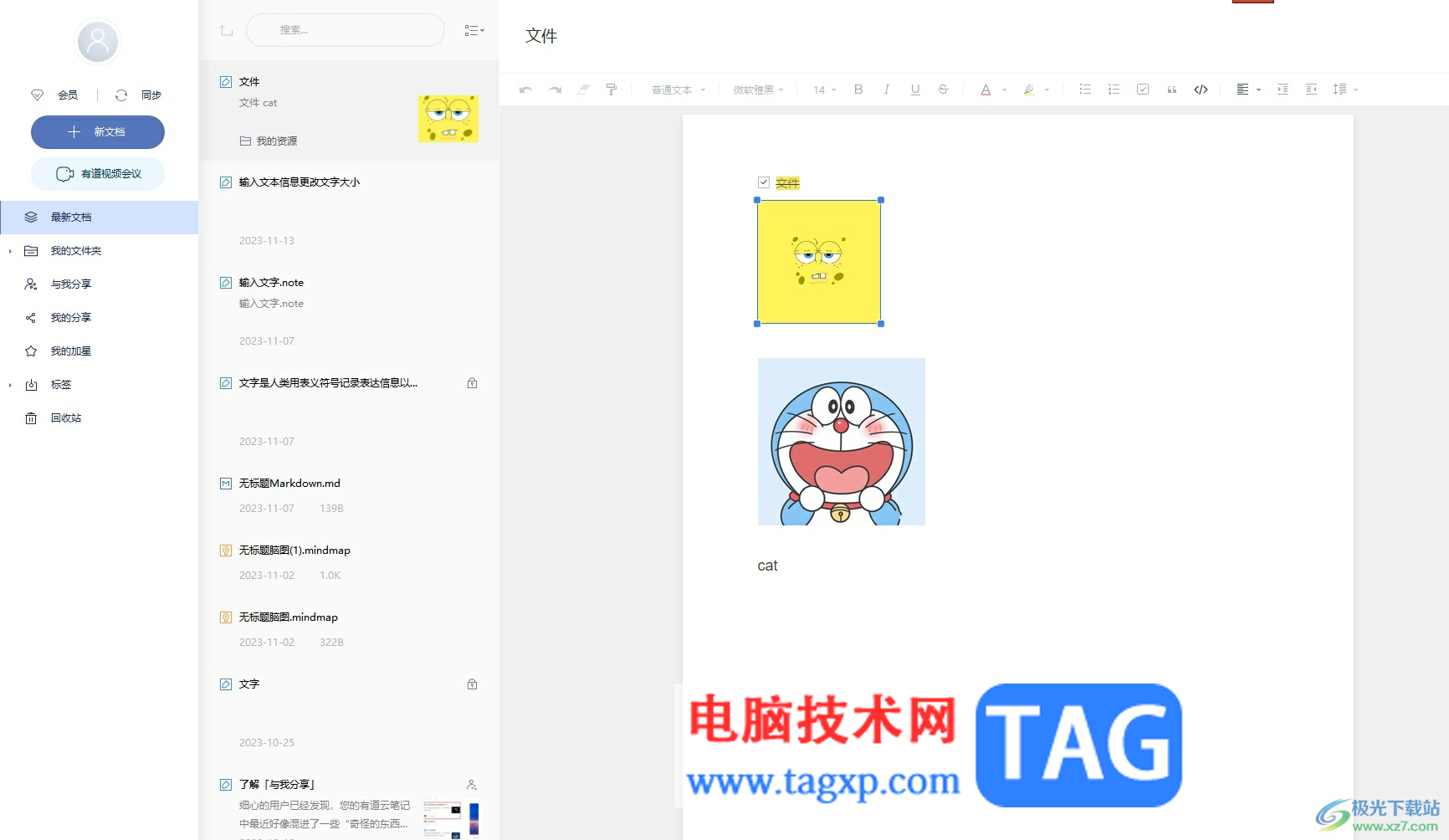Open the note 输入文本信息更改文字大小
The height and width of the screenshot is (840, 1449).
349,211
